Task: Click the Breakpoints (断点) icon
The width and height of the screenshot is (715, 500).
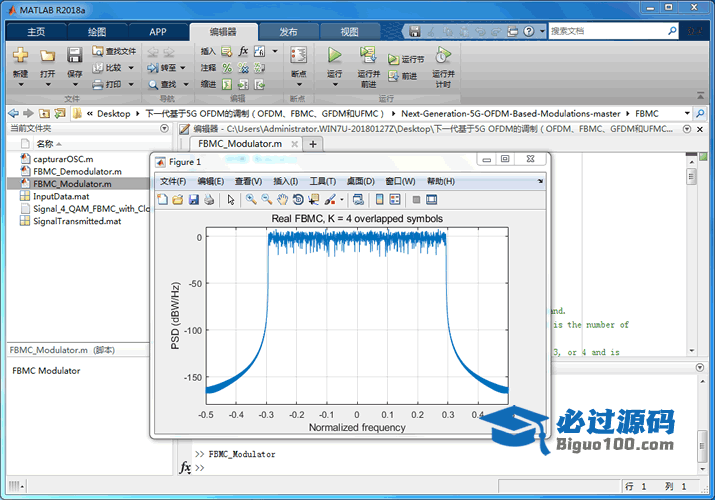Action: tap(298, 56)
